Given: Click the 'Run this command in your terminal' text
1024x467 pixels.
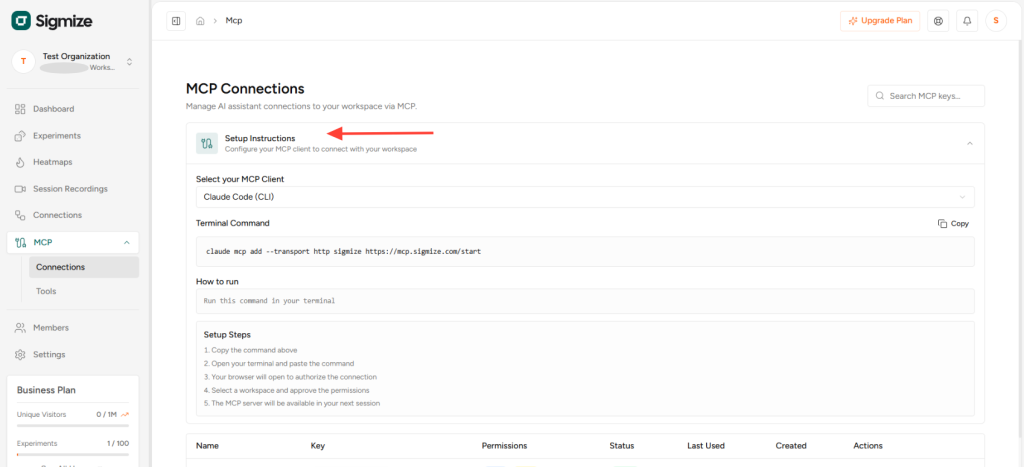Looking at the screenshot, I should [269, 301].
